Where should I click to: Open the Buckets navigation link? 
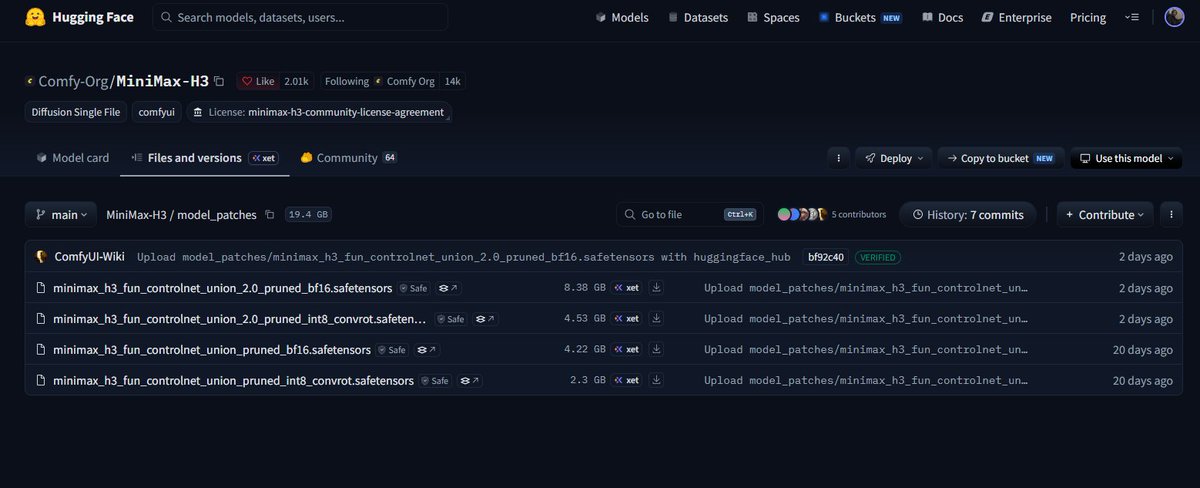click(x=860, y=17)
